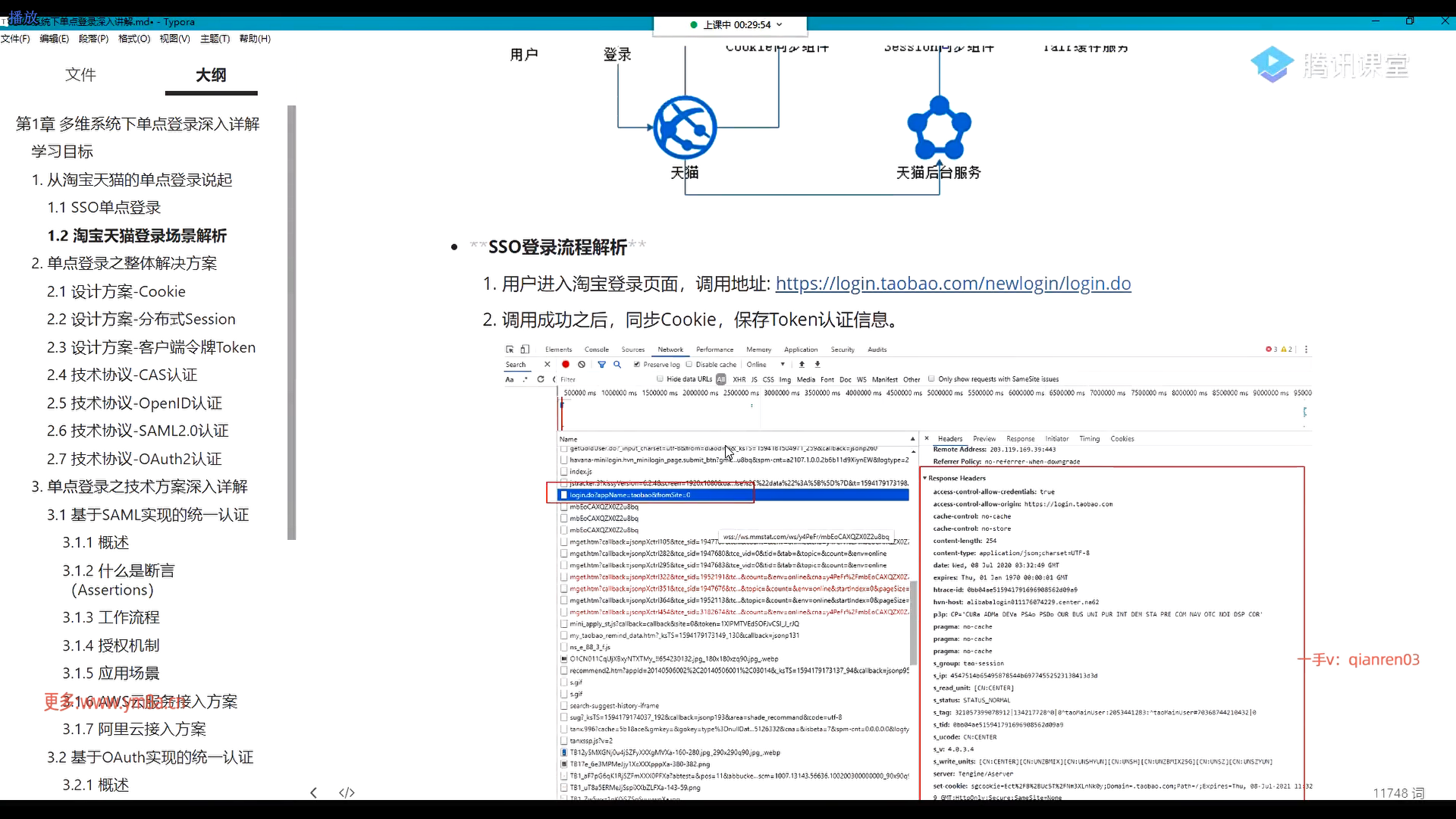Click the red record network log icon
Screen dimensions: 1456x819
click(x=566, y=364)
